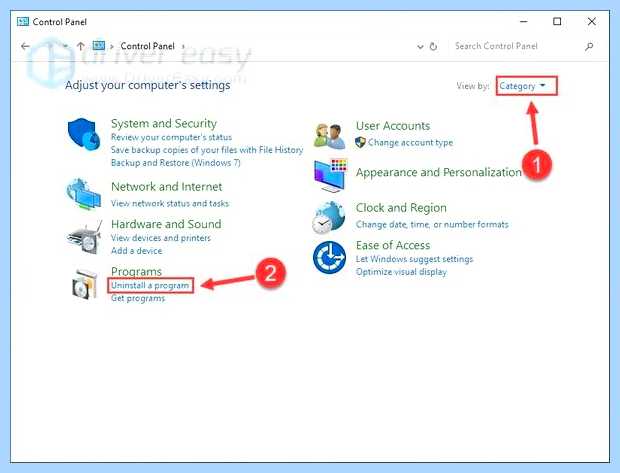Click the Hardware and Sound printer icon
The width and height of the screenshot is (620, 473).
point(85,237)
